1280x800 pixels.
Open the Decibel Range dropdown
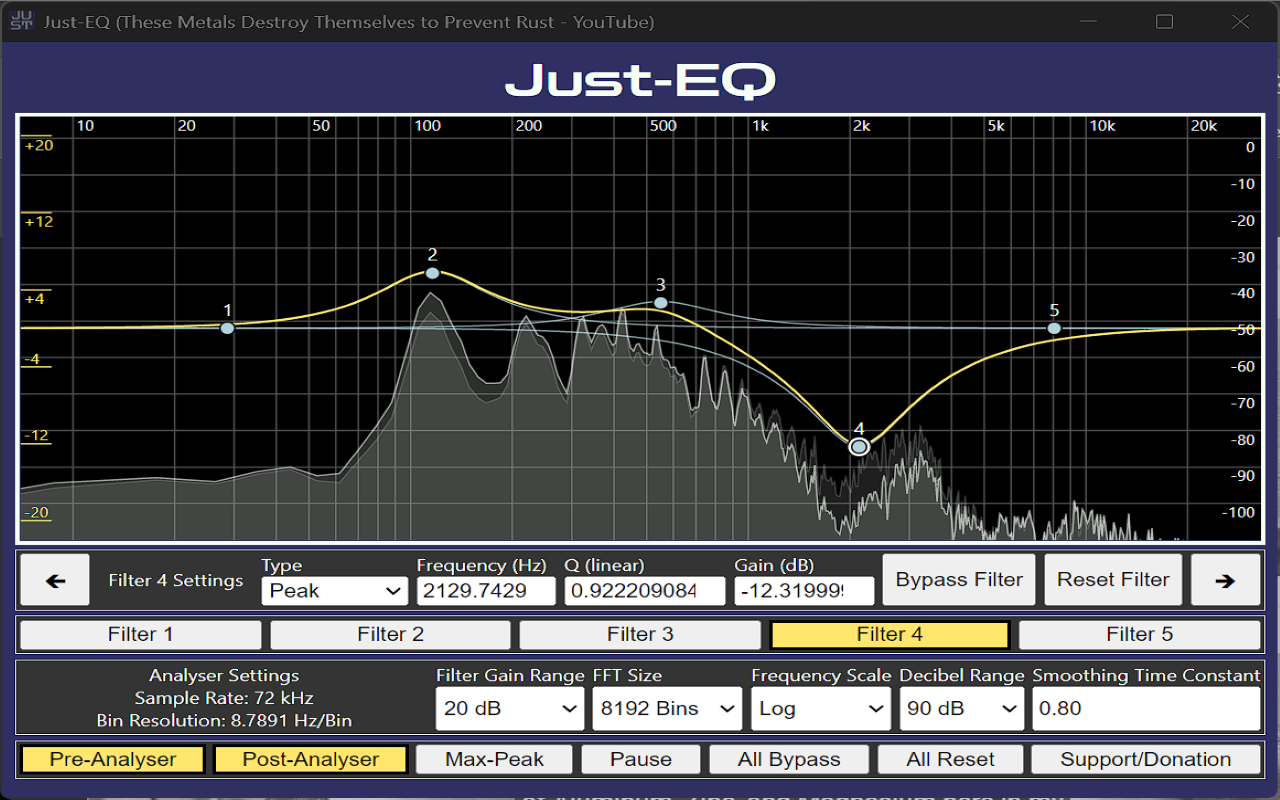pyautogui.click(x=961, y=708)
